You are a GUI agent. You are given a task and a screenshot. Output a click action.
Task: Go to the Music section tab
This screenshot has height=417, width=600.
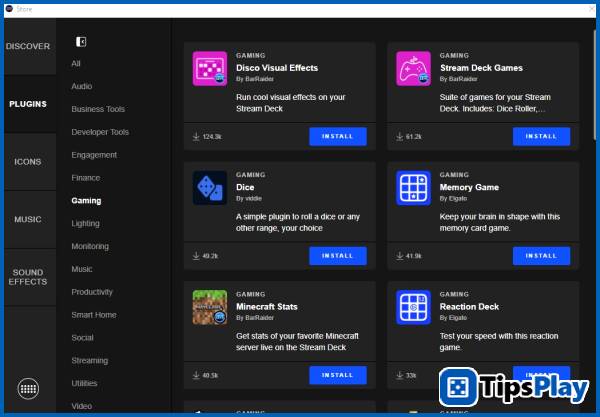(x=28, y=220)
